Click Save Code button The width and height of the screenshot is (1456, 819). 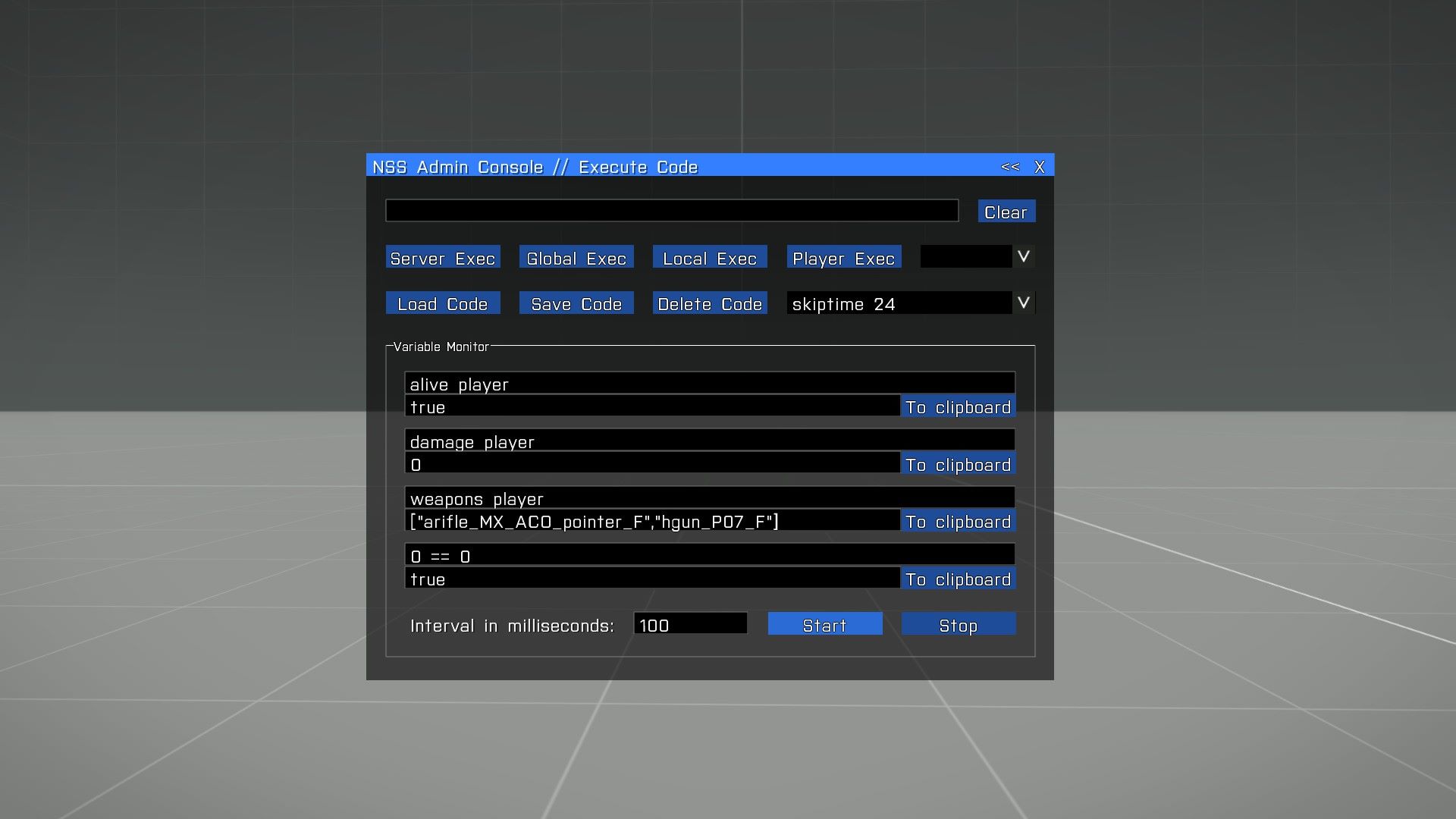click(576, 303)
